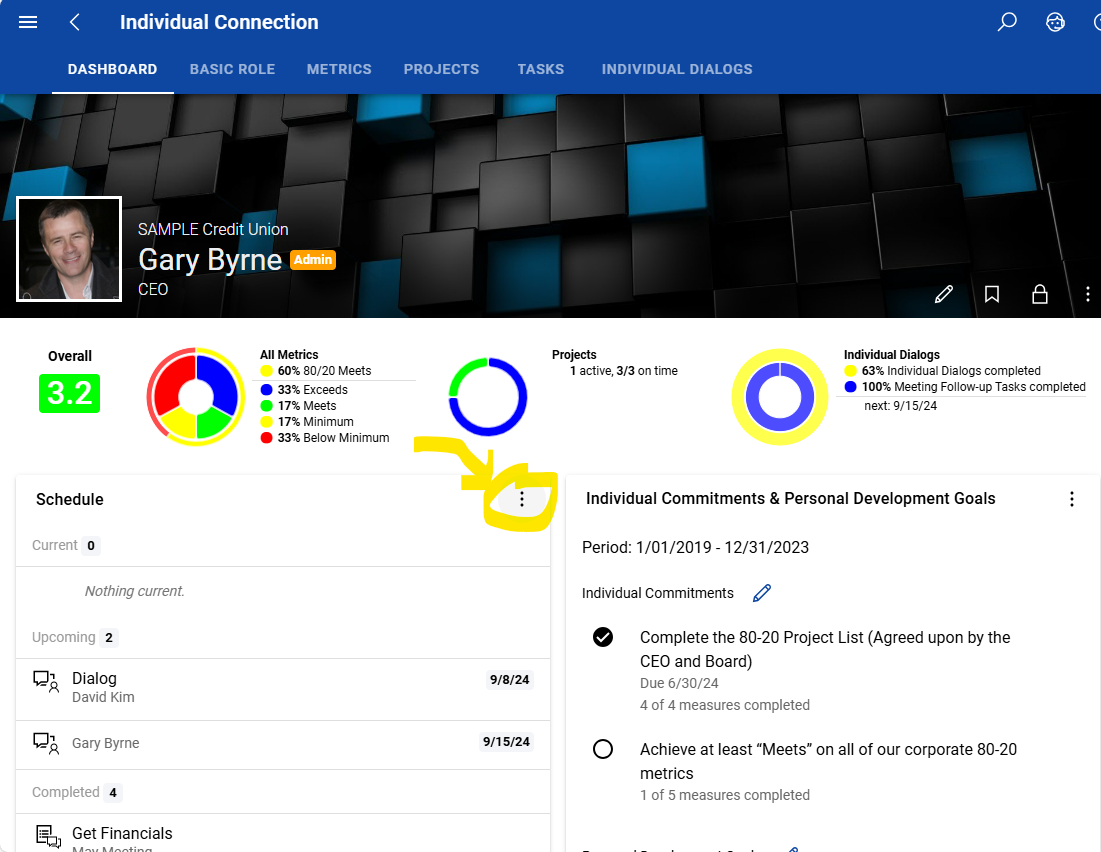The image size is (1101, 852).
Task: Switch to the INDIVIDUAL DIALOGS tab
Action: (x=677, y=70)
